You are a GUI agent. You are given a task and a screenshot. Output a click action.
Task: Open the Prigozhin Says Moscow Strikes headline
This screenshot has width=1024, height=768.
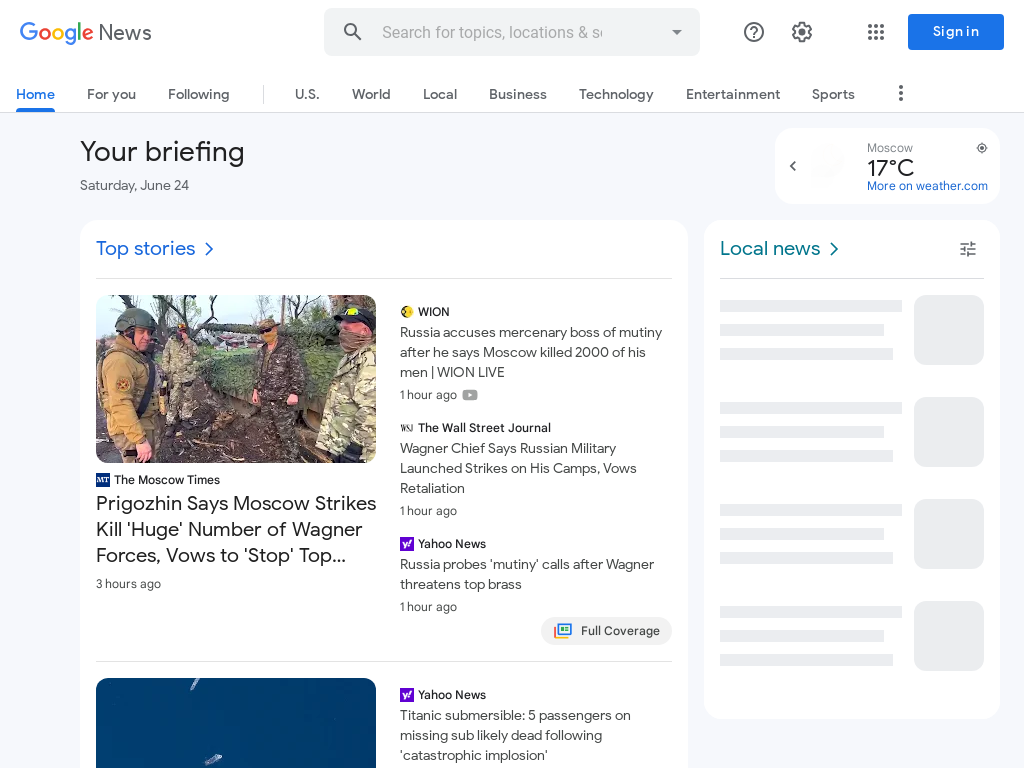click(x=236, y=529)
